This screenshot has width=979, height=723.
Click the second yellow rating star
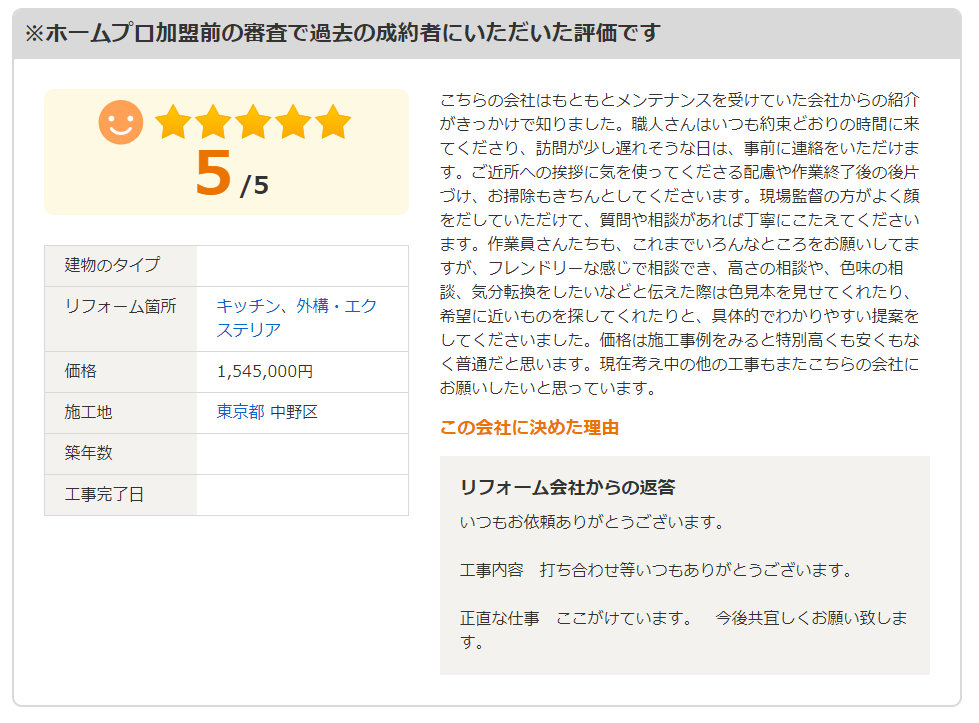(x=213, y=122)
